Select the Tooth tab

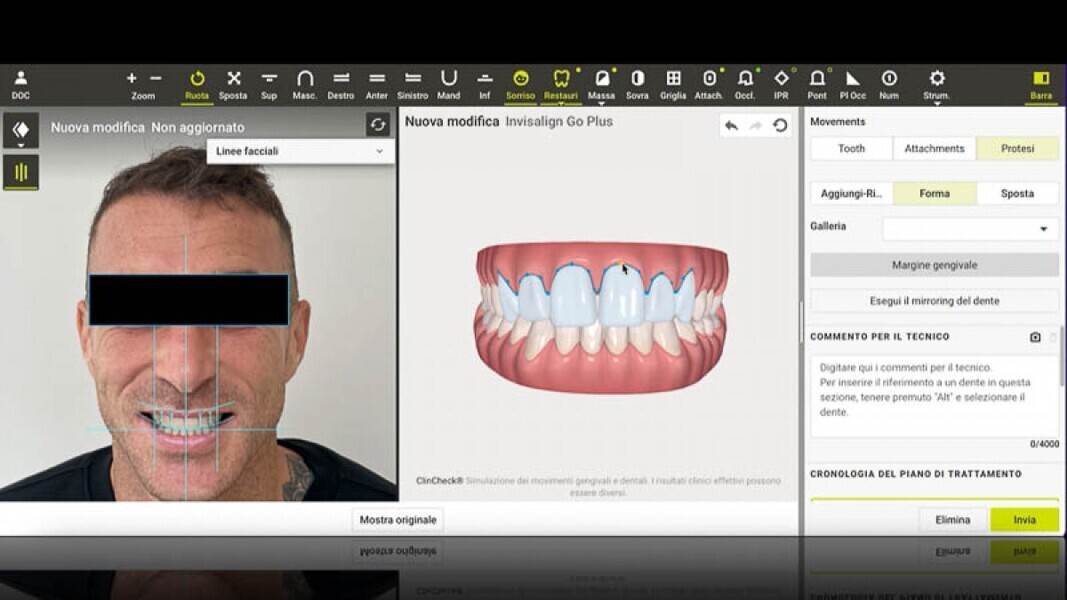click(851, 149)
